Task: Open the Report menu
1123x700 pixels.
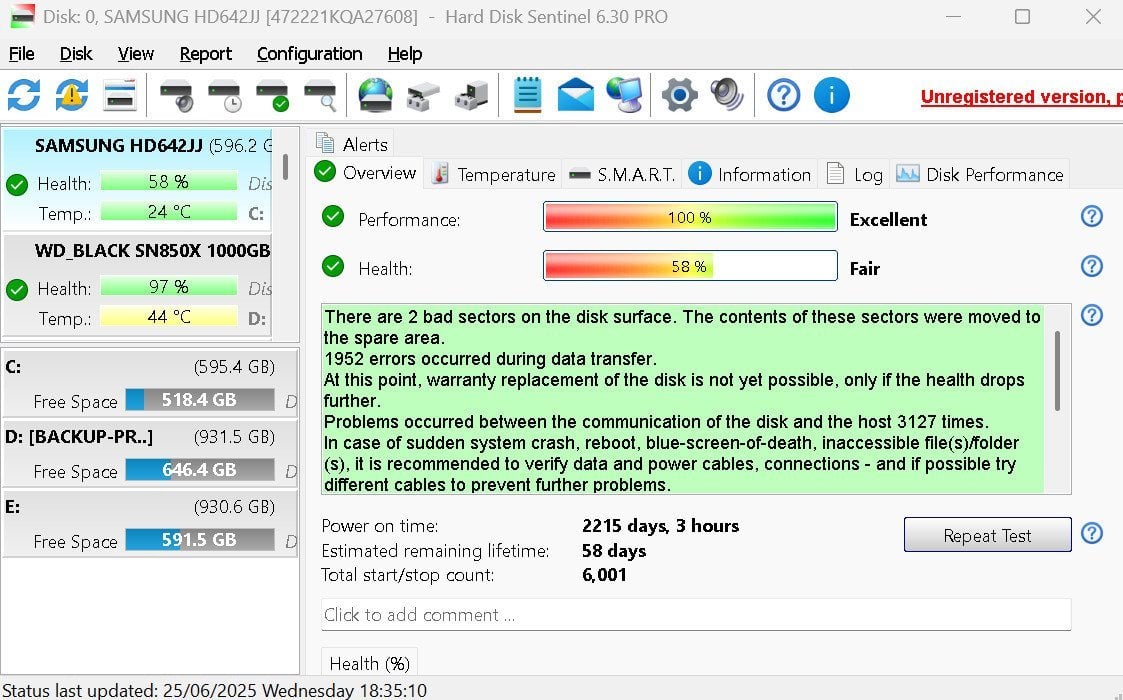Action: [x=206, y=54]
